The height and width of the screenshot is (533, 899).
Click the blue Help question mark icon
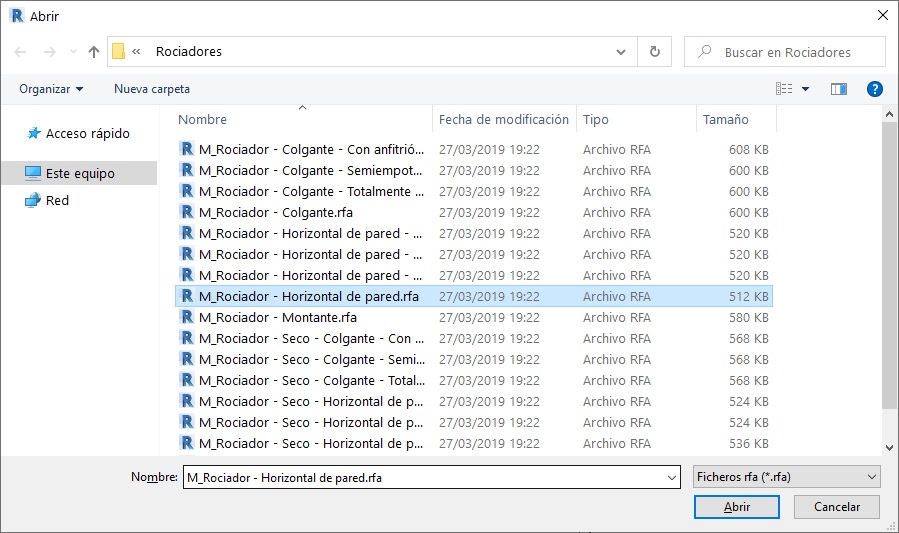(x=874, y=89)
